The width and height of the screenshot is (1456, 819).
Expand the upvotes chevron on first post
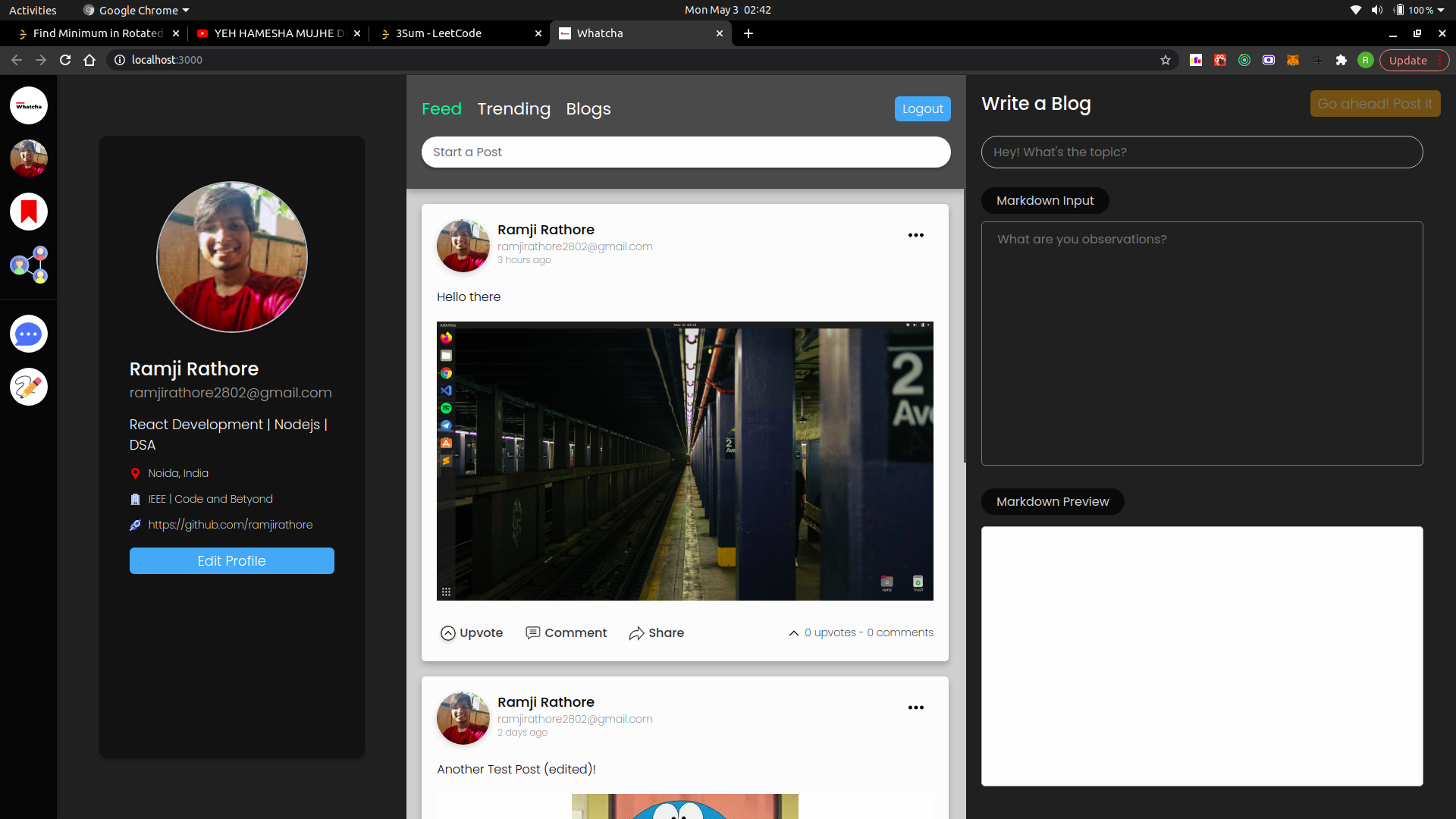[x=793, y=633]
